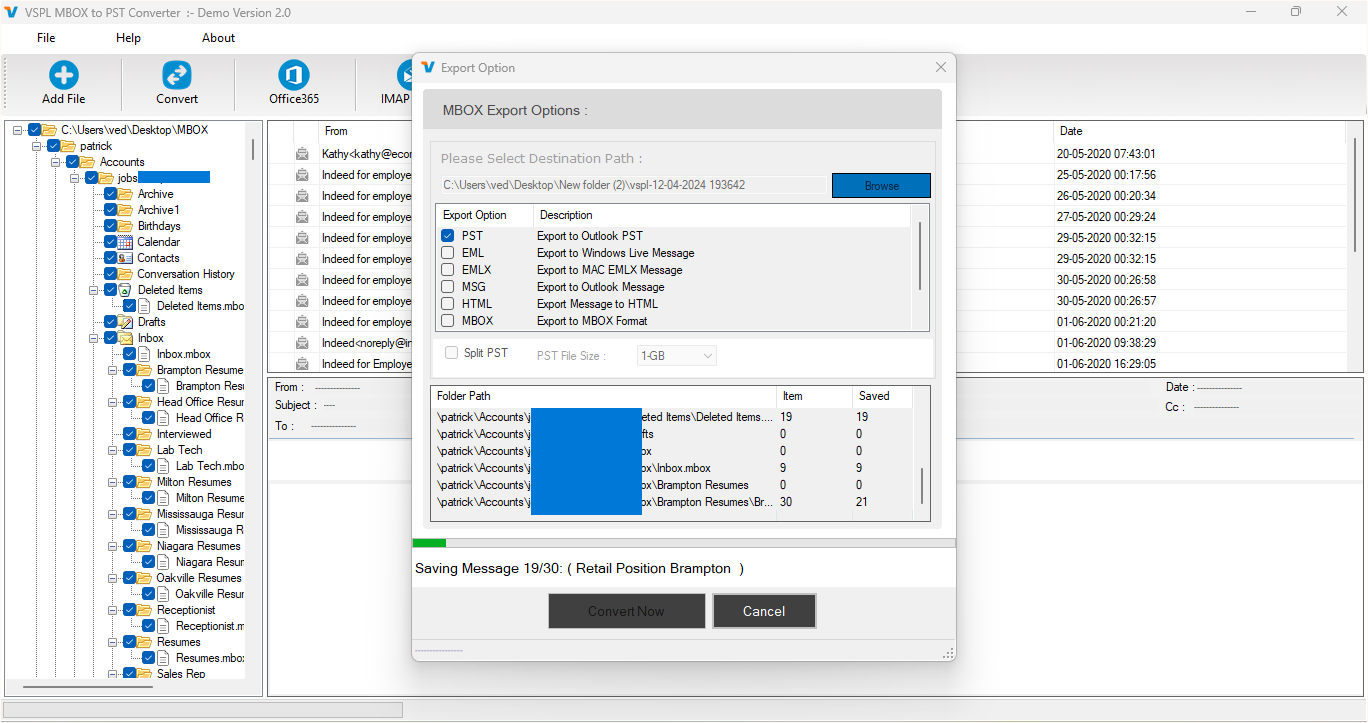This screenshot has width=1368, height=723.
Task: Click the conversion progress bar
Action: [684, 543]
